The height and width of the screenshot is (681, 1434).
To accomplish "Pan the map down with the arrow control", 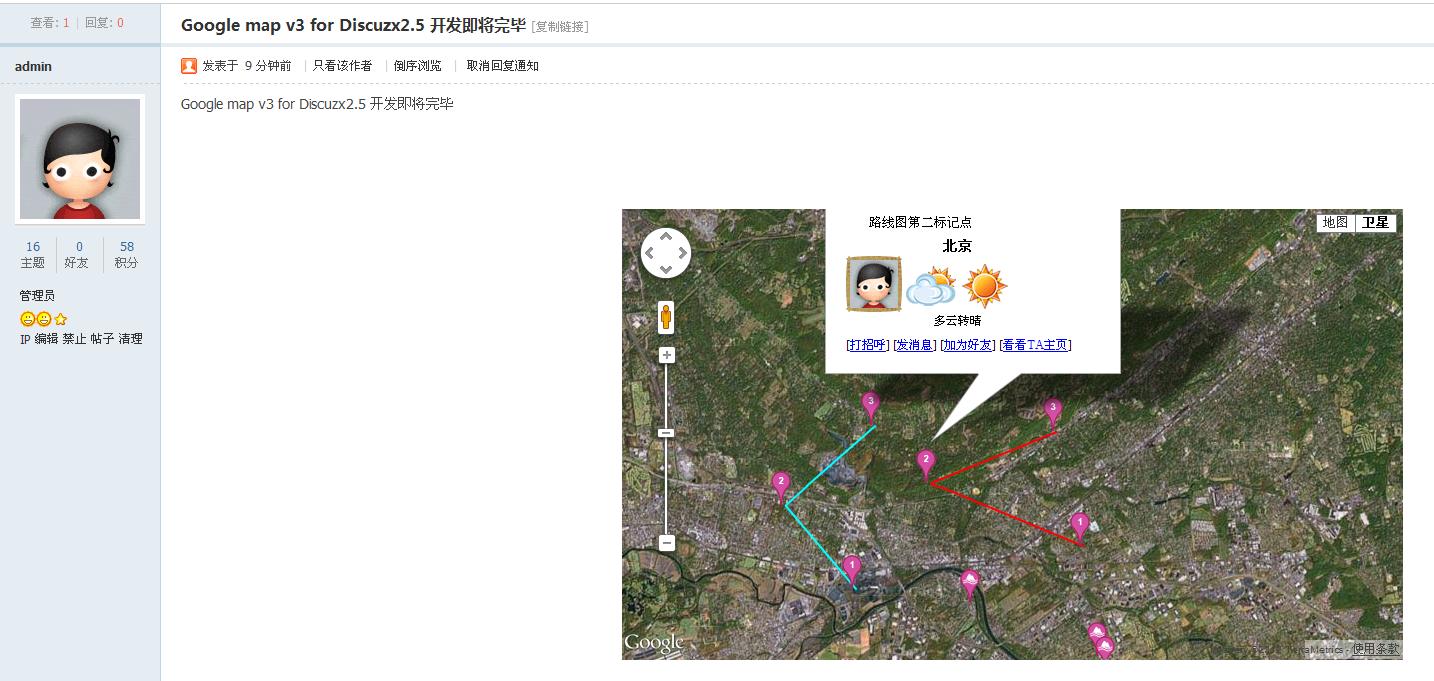I will [666, 269].
